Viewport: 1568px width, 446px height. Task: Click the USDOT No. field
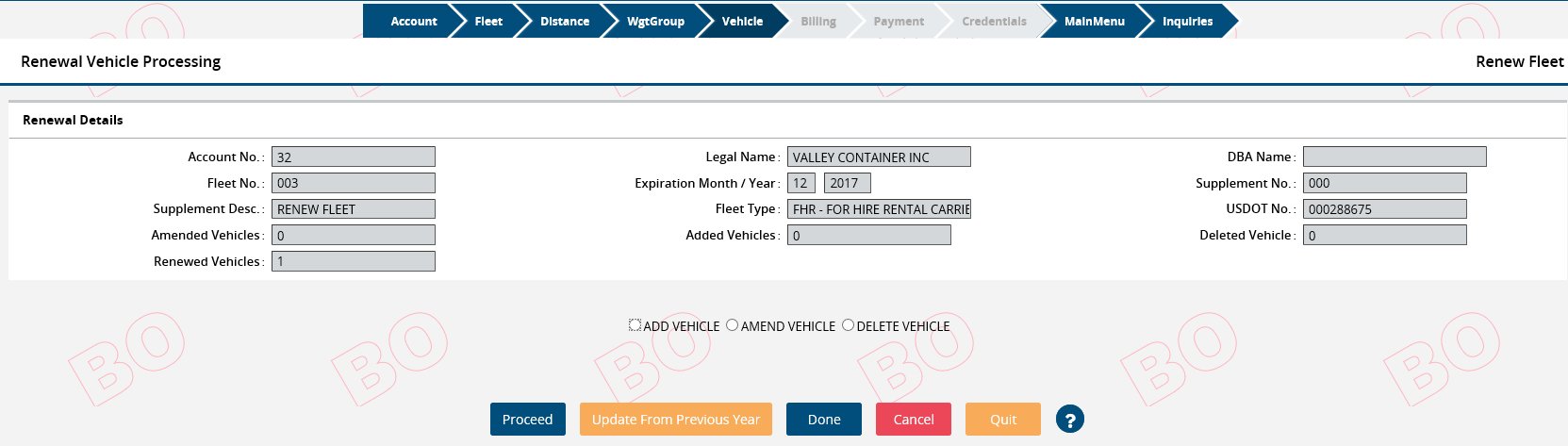point(1384,208)
